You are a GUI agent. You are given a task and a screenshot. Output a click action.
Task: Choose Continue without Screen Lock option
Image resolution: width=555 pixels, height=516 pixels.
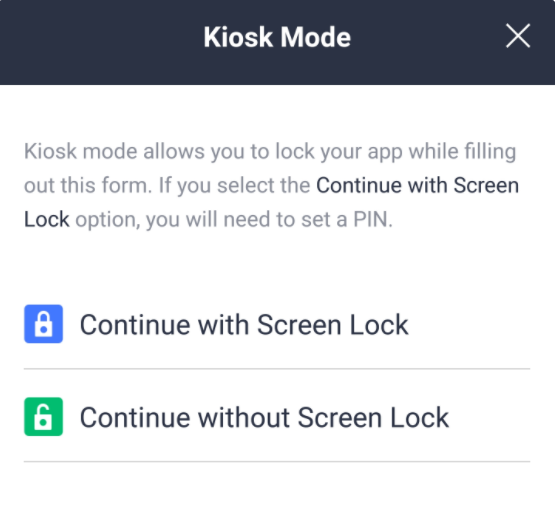click(x=277, y=417)
